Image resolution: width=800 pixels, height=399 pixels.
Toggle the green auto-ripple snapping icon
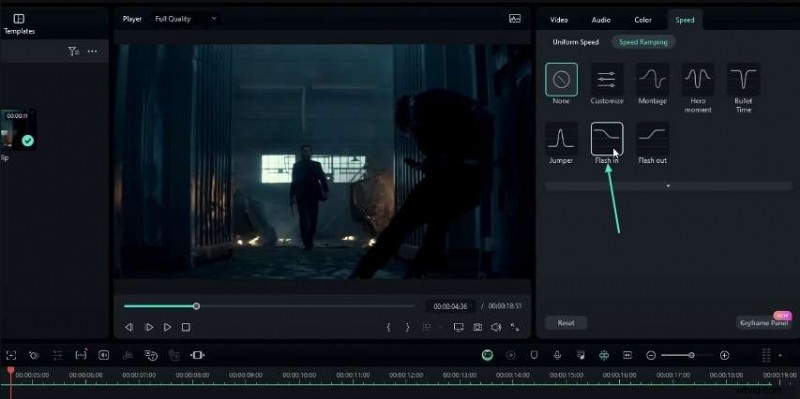click(x=604, y=355)
